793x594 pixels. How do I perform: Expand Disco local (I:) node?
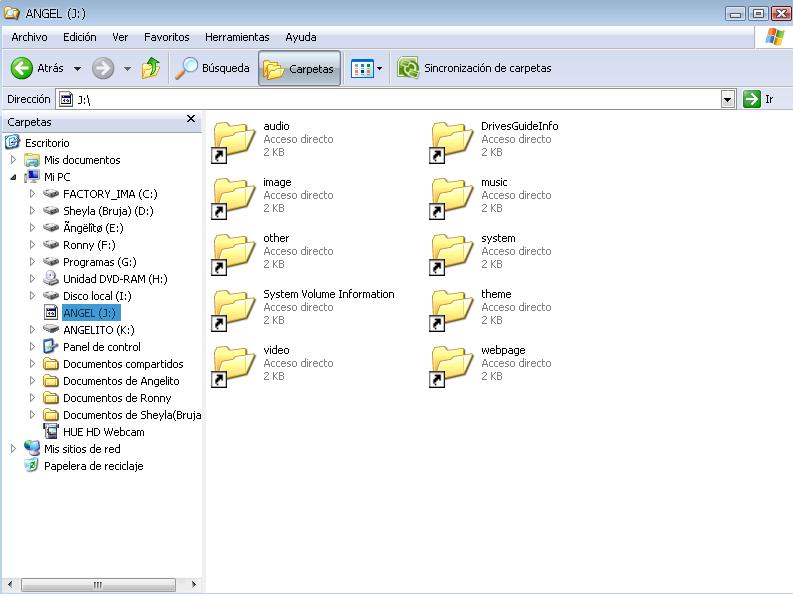pos(32,296)
